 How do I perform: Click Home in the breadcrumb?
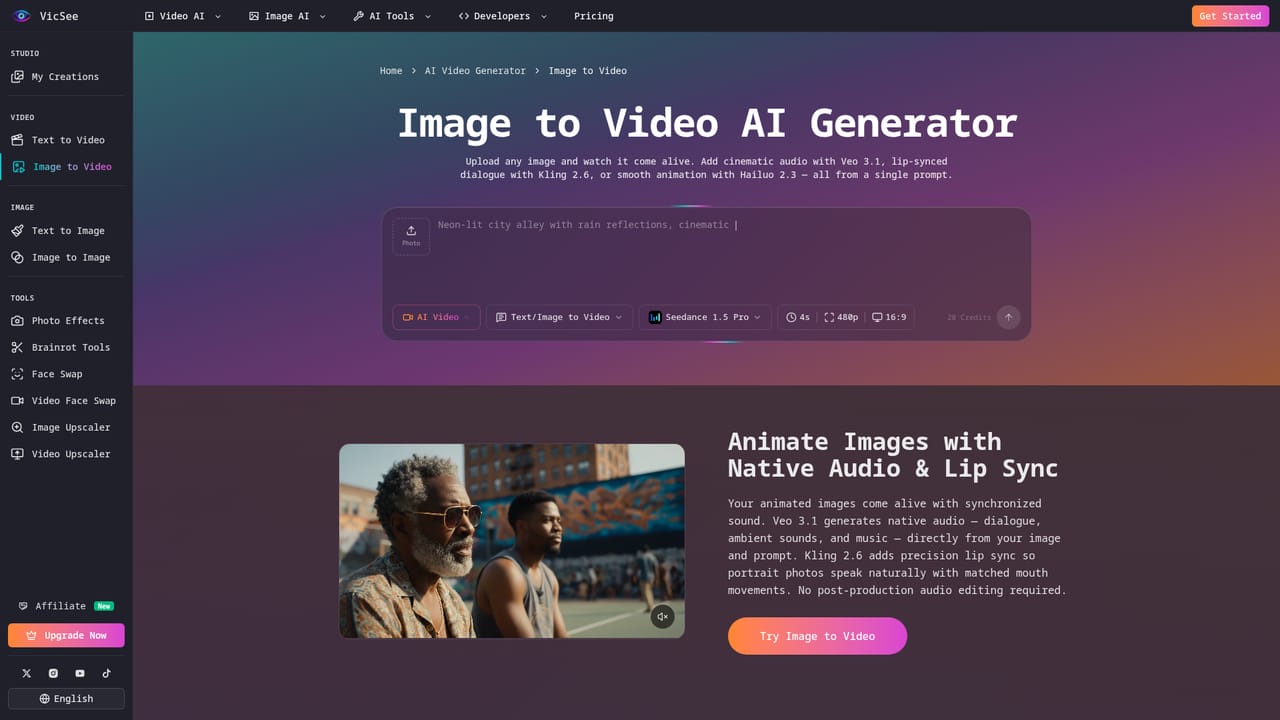[391, 71]
